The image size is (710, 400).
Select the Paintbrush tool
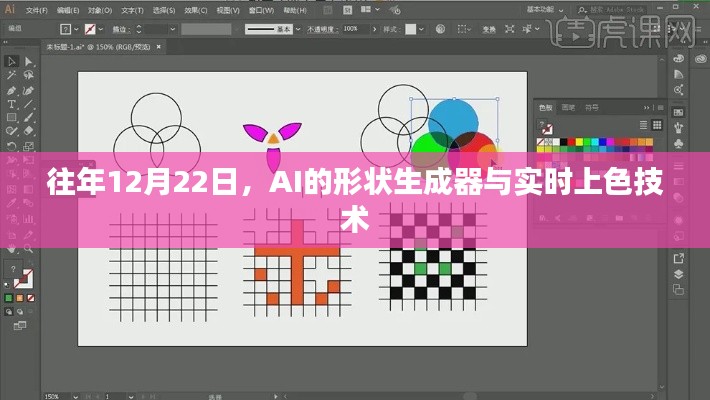[28, 118]
